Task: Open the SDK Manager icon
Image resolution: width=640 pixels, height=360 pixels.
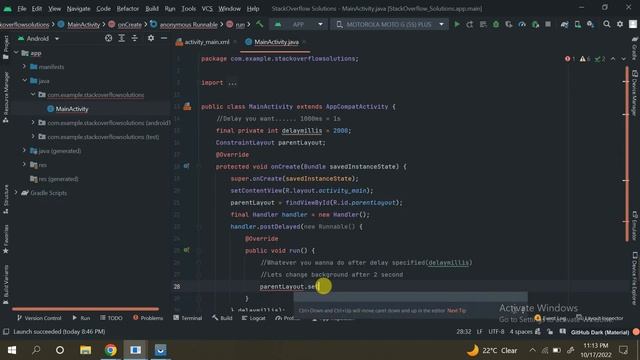Action: click(591, 24)
